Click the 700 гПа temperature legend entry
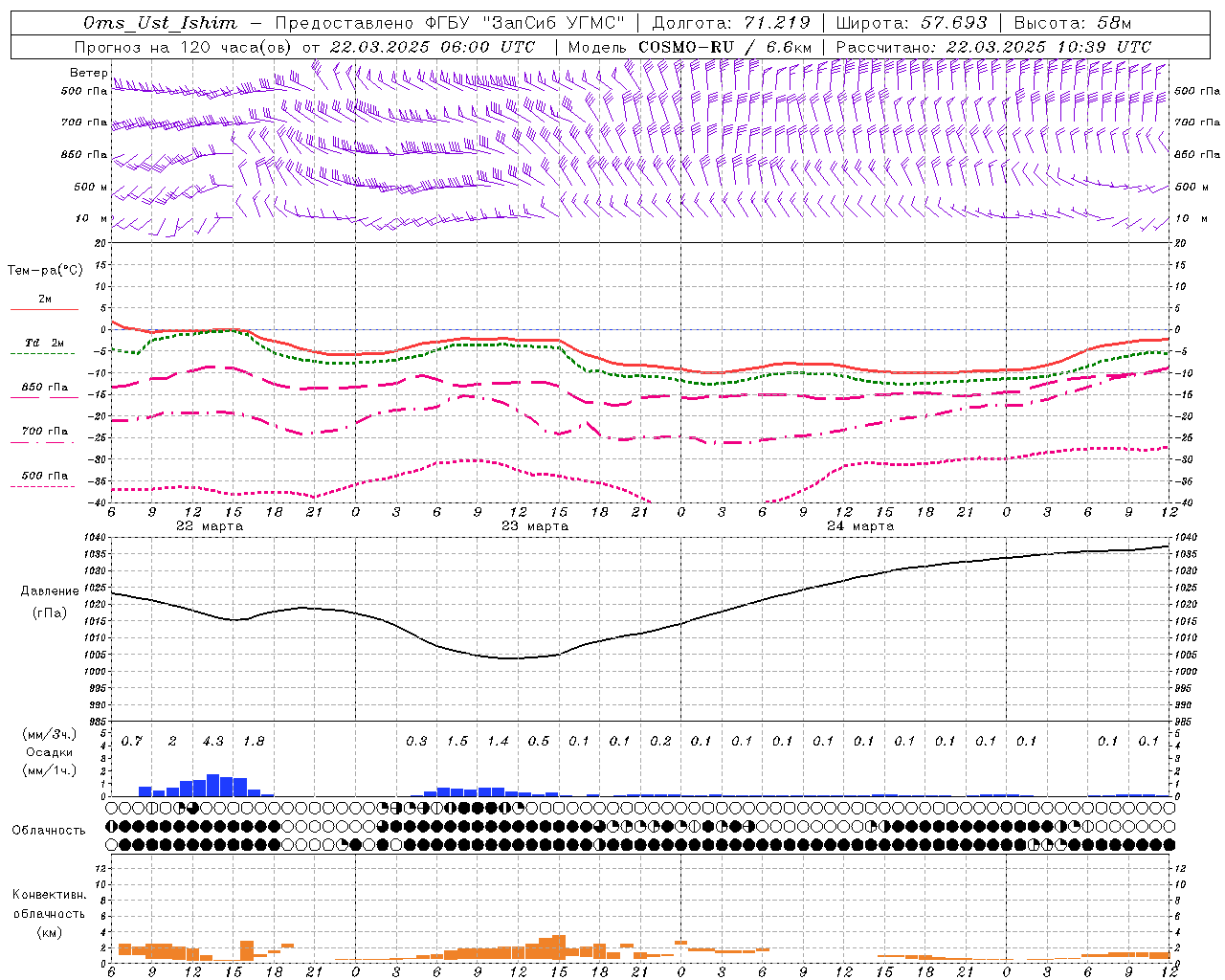Screen dimensions: 1225x980 [x=44, y=432]
